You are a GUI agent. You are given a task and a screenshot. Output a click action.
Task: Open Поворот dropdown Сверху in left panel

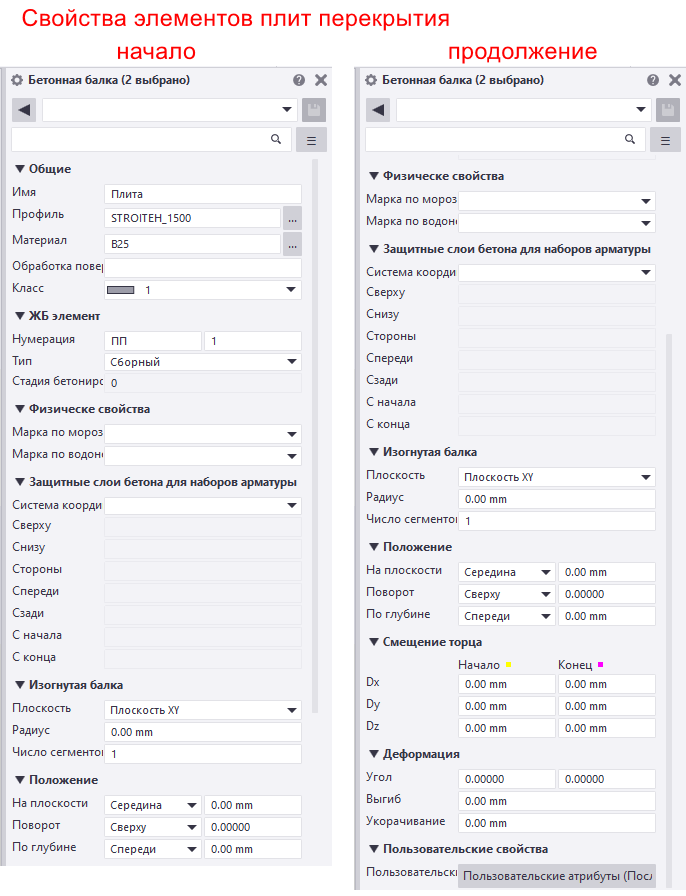pyautogui.click(x=153, y=827)
